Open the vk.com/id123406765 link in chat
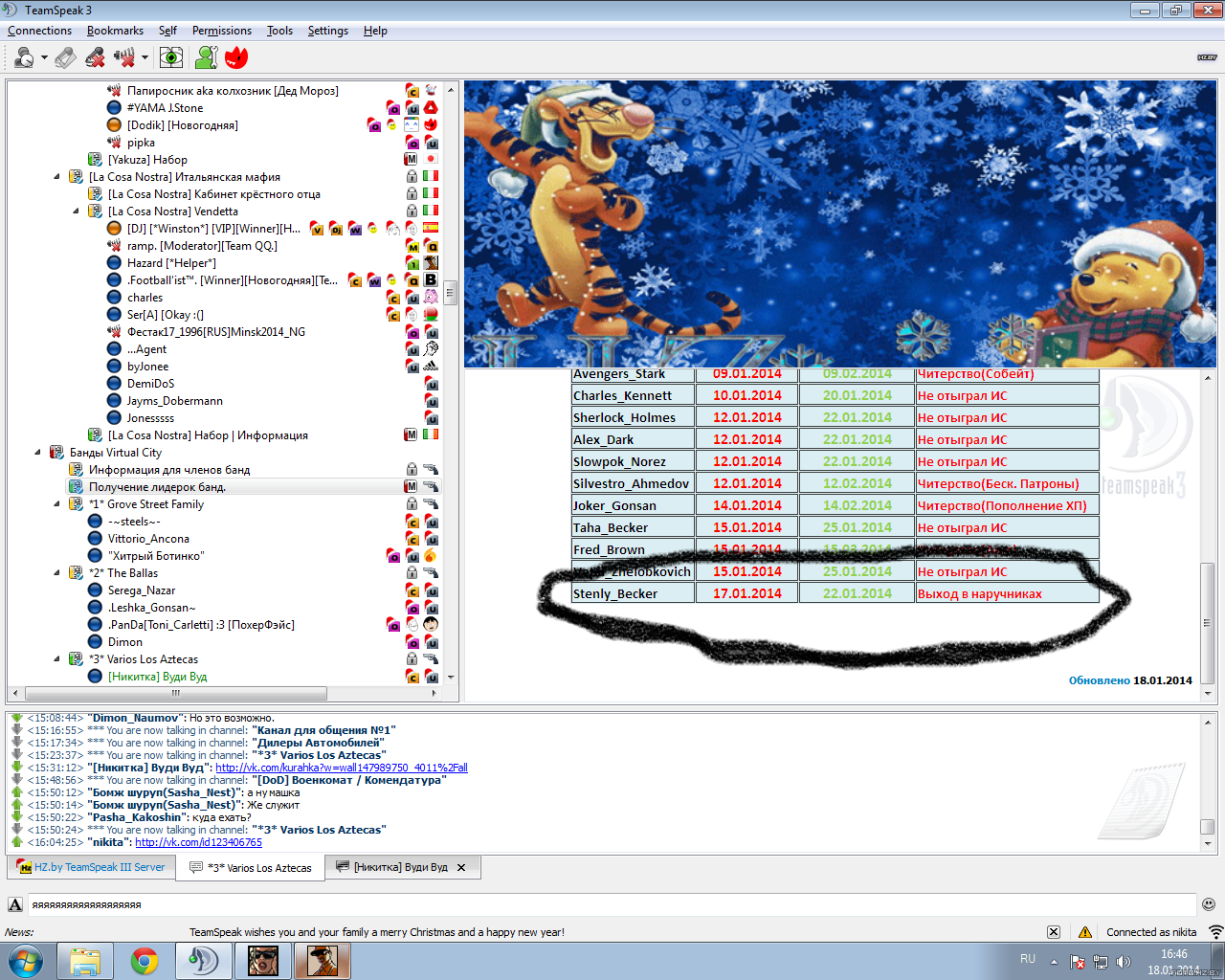Image resolution: width=1225 pixels, height=980 pixels. 198,842
